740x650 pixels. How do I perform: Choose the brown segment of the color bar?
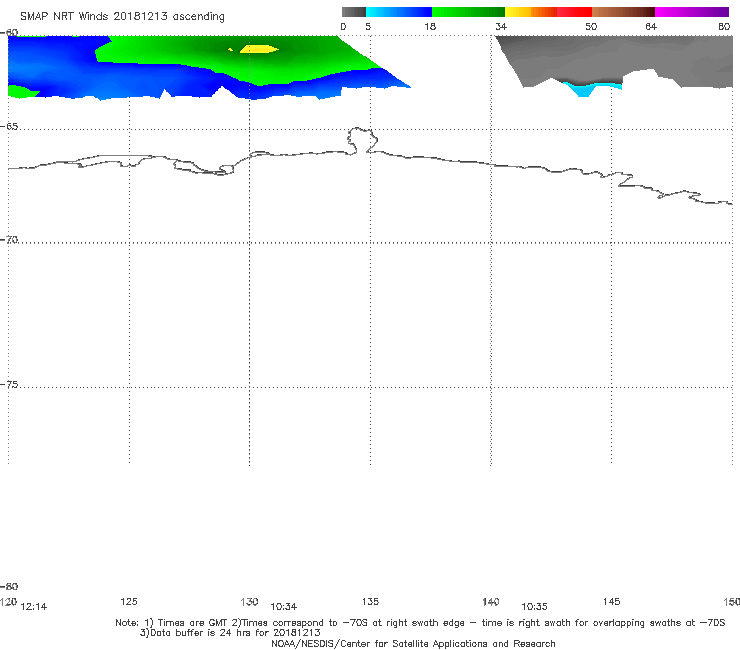[623, 12]
